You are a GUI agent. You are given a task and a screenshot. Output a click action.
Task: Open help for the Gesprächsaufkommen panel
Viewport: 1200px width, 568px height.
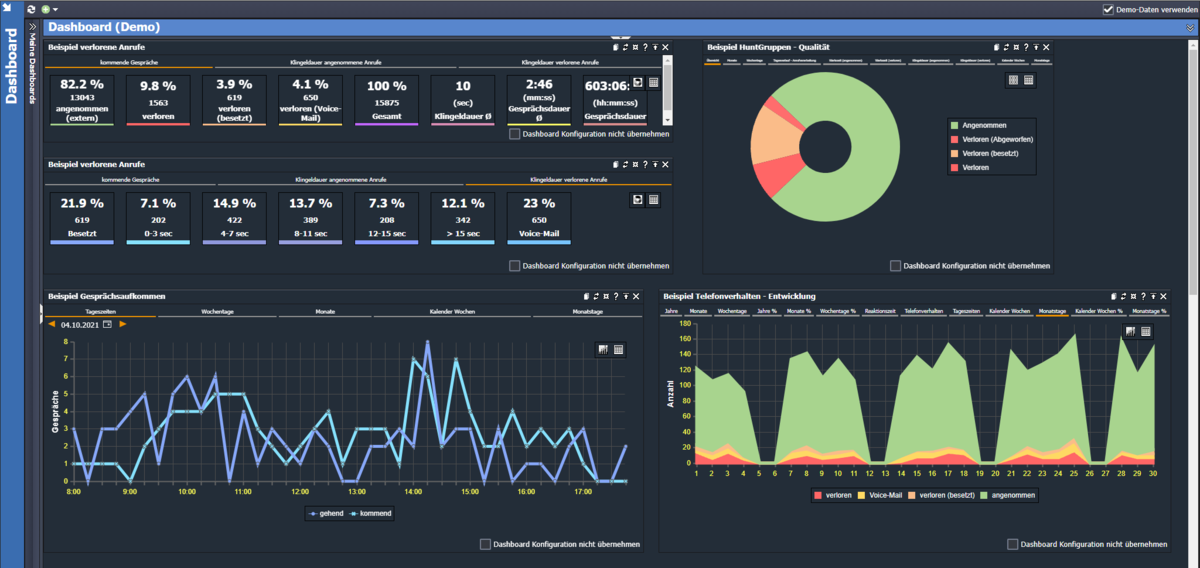pos(617,297)
